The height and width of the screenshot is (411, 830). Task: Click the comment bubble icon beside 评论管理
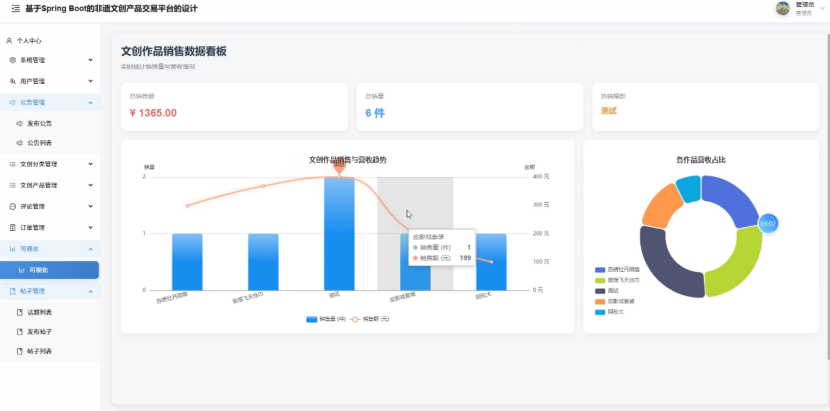[13, 207]
